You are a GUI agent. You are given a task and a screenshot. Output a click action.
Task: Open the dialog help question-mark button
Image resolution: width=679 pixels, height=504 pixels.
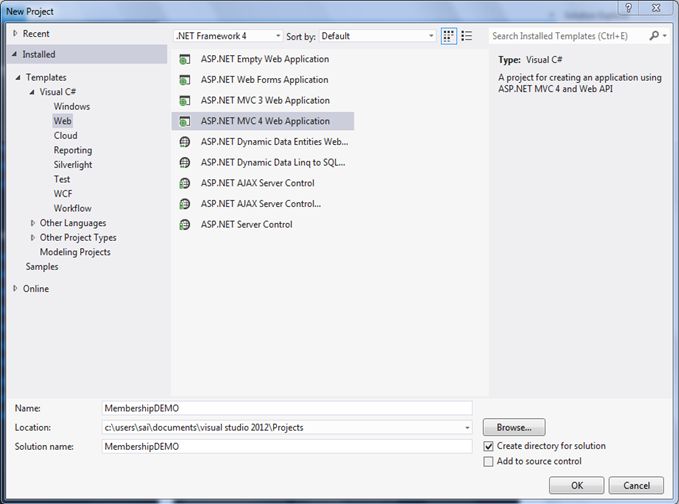click(x=628, y=8)
